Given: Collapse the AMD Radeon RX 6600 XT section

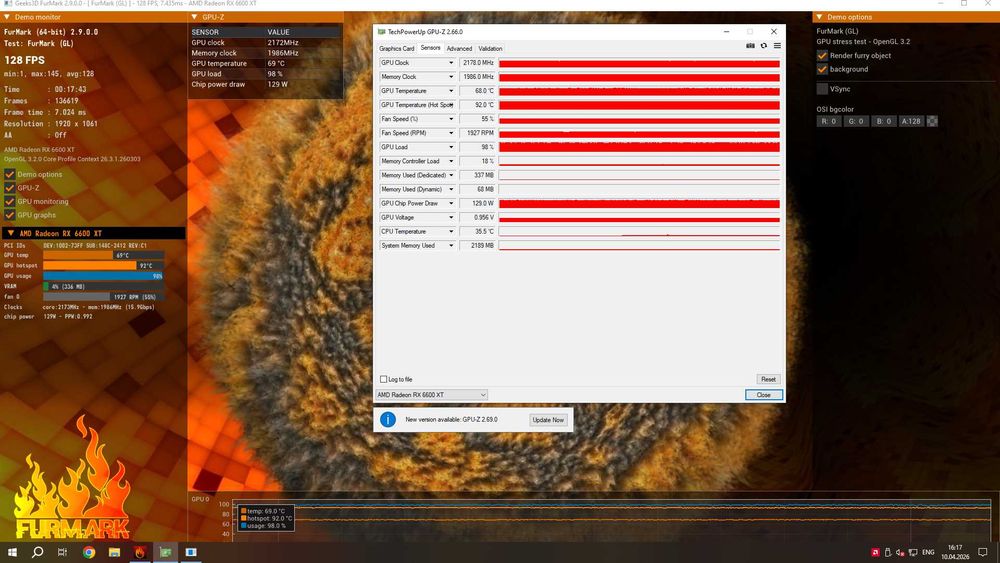Looking at the screenshot, I should [11, 233].
